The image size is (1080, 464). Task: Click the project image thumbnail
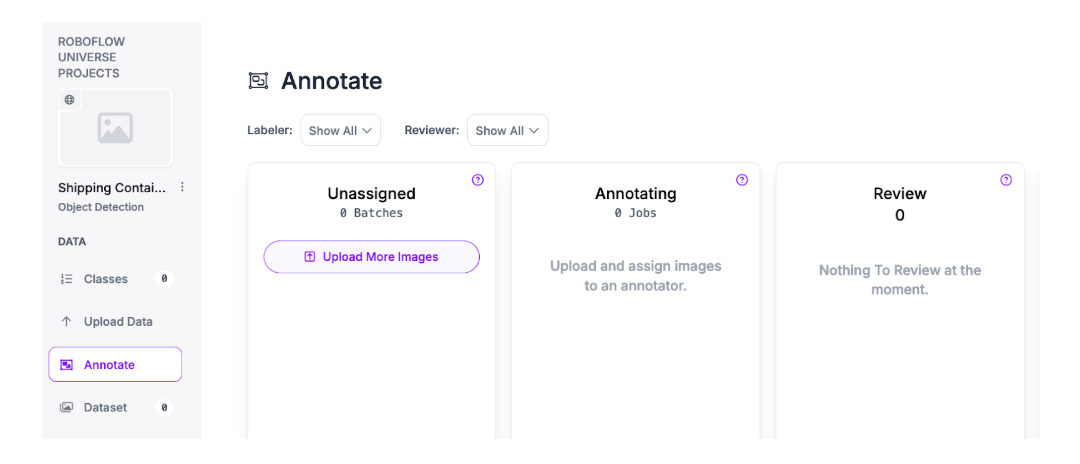click(x=115, y=128)
